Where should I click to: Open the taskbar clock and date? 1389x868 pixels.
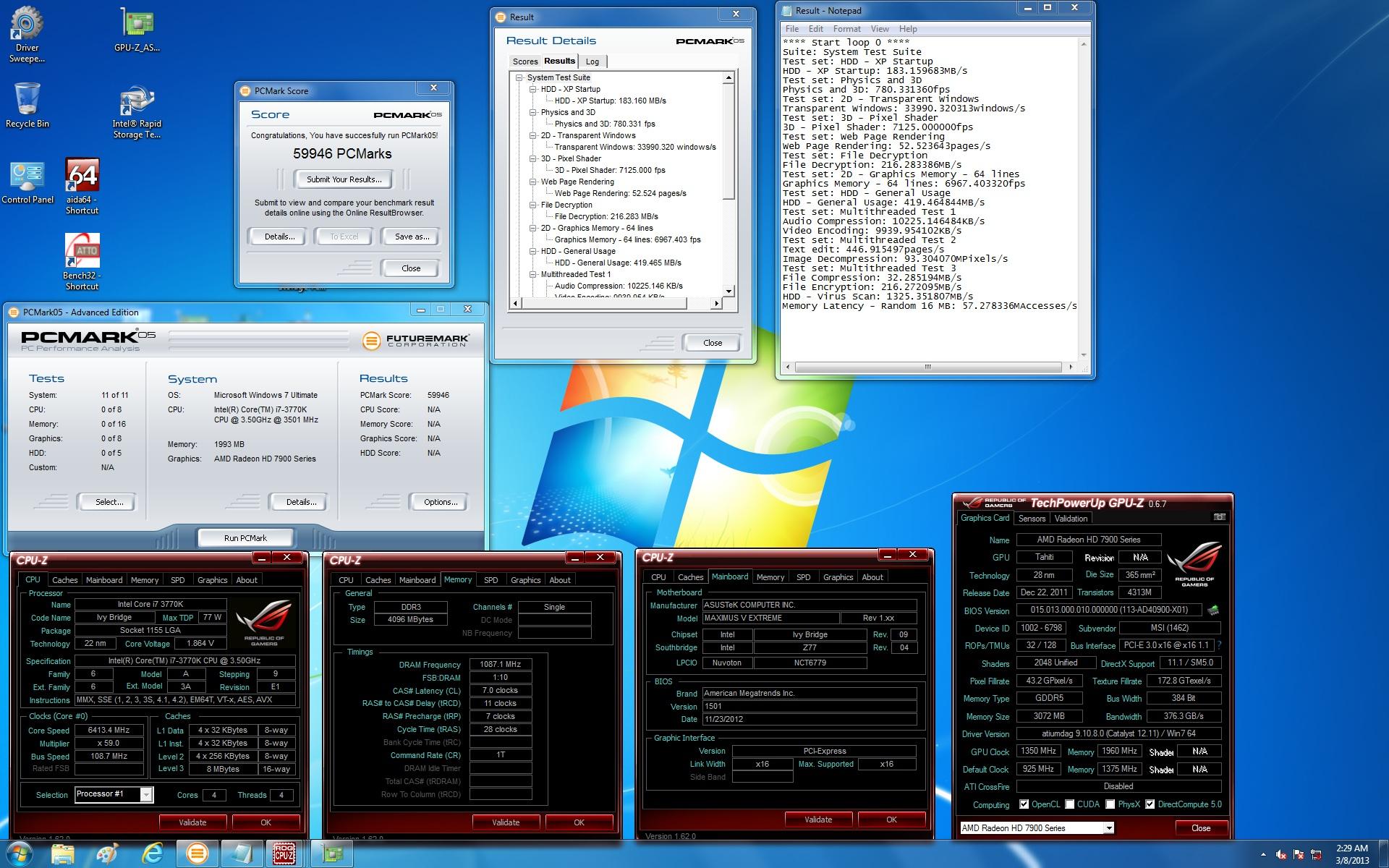click(1351, 854)
